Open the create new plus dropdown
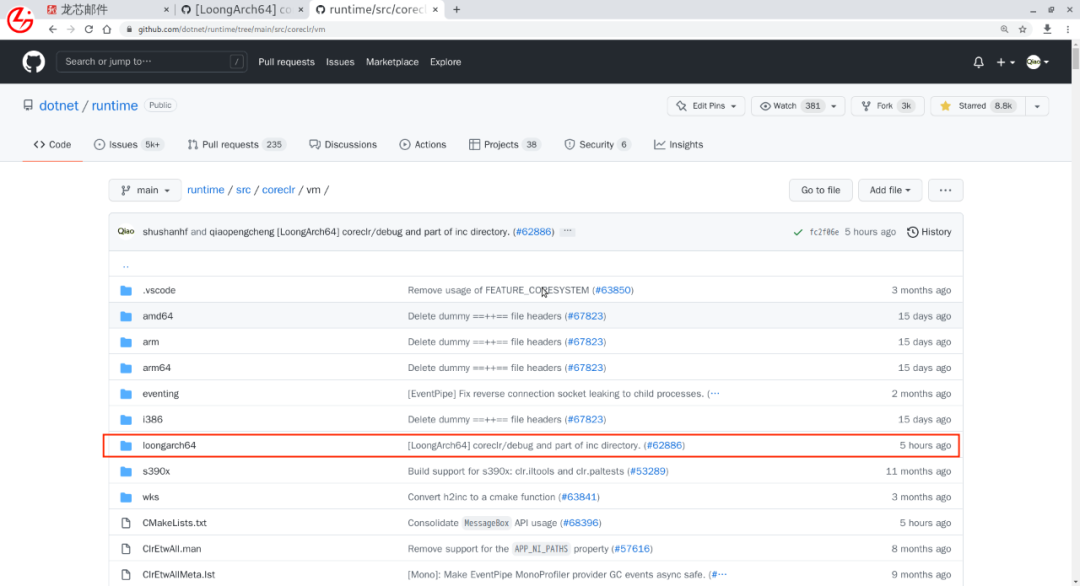Screen dimensions: 1080x586 pos(1005,62)
